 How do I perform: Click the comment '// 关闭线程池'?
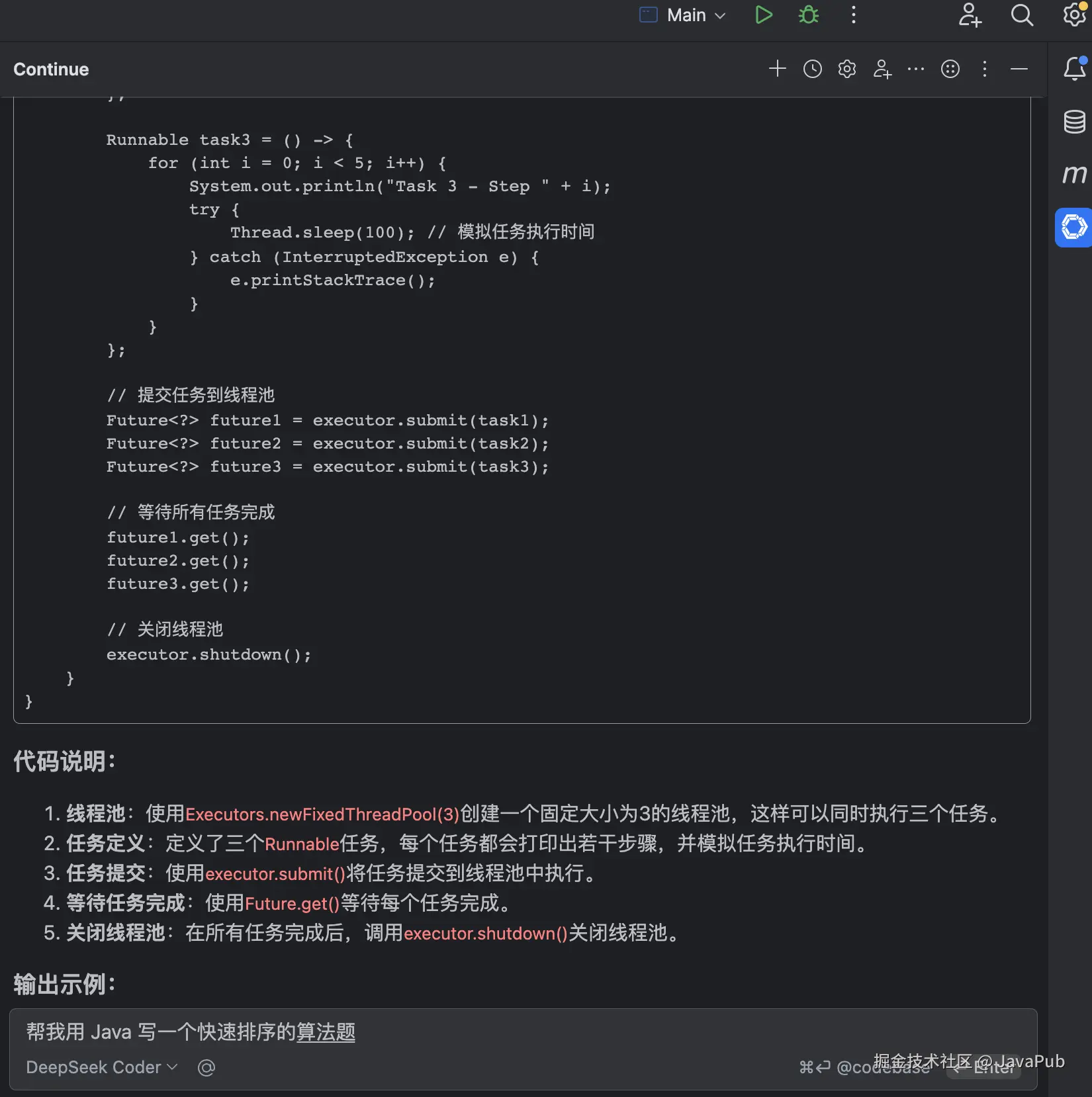tap(165, 629)
